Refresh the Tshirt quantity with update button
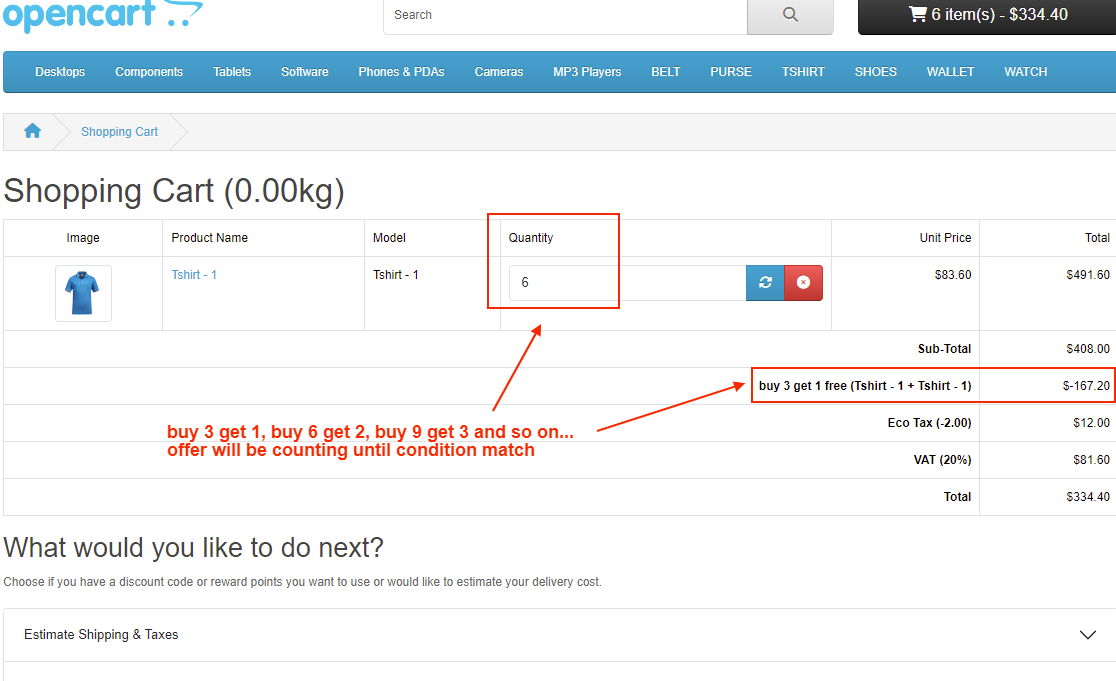 [x=765, y=283]
